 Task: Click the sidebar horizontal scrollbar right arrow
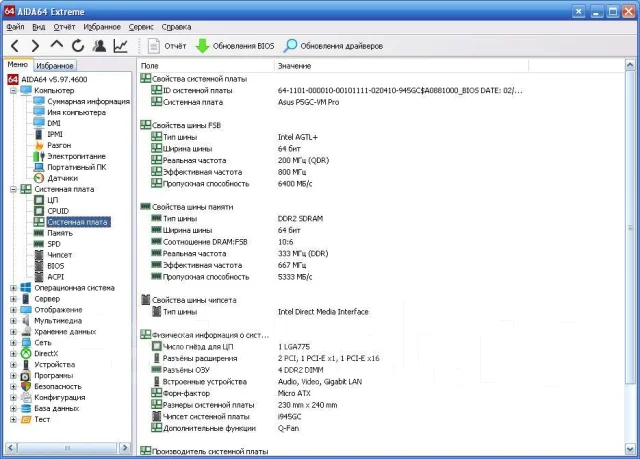click(x=125, y=448)
